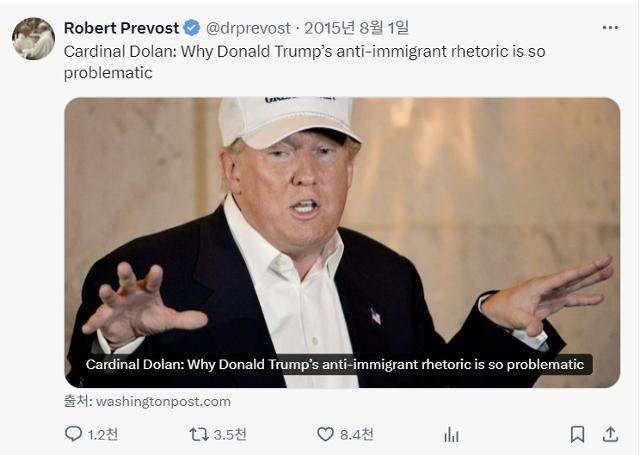Open the 2015년 8월 1일 timestamp
This screenshot has height=455, width=640.
[x=356, y=28]
